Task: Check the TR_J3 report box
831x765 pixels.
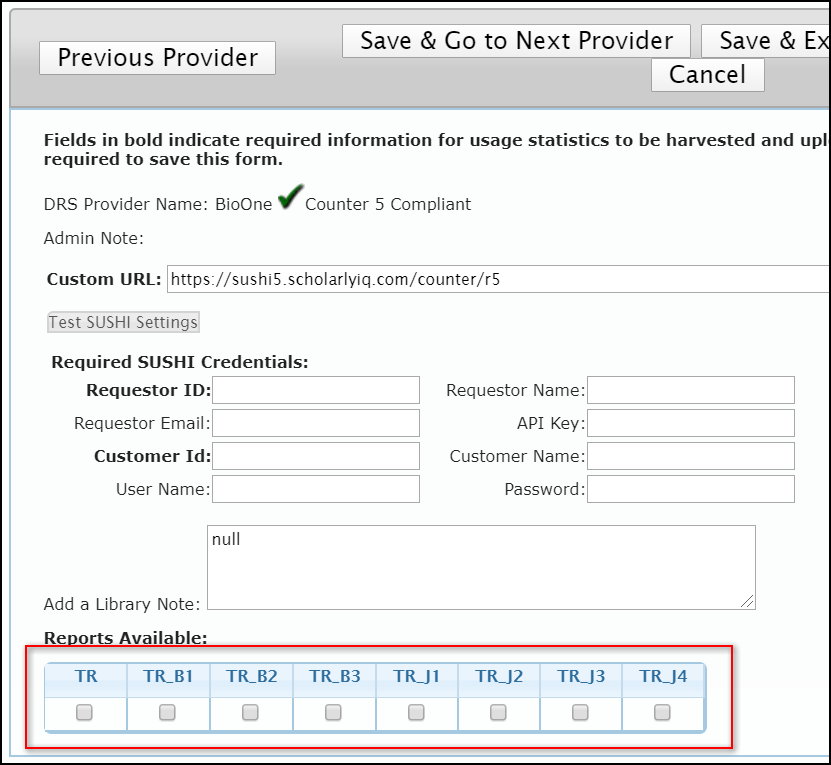Action: (580, 712)
